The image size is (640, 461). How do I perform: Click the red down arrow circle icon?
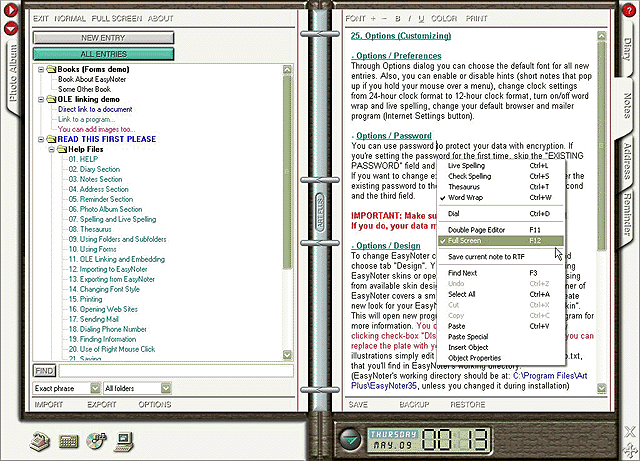point(11,29)
